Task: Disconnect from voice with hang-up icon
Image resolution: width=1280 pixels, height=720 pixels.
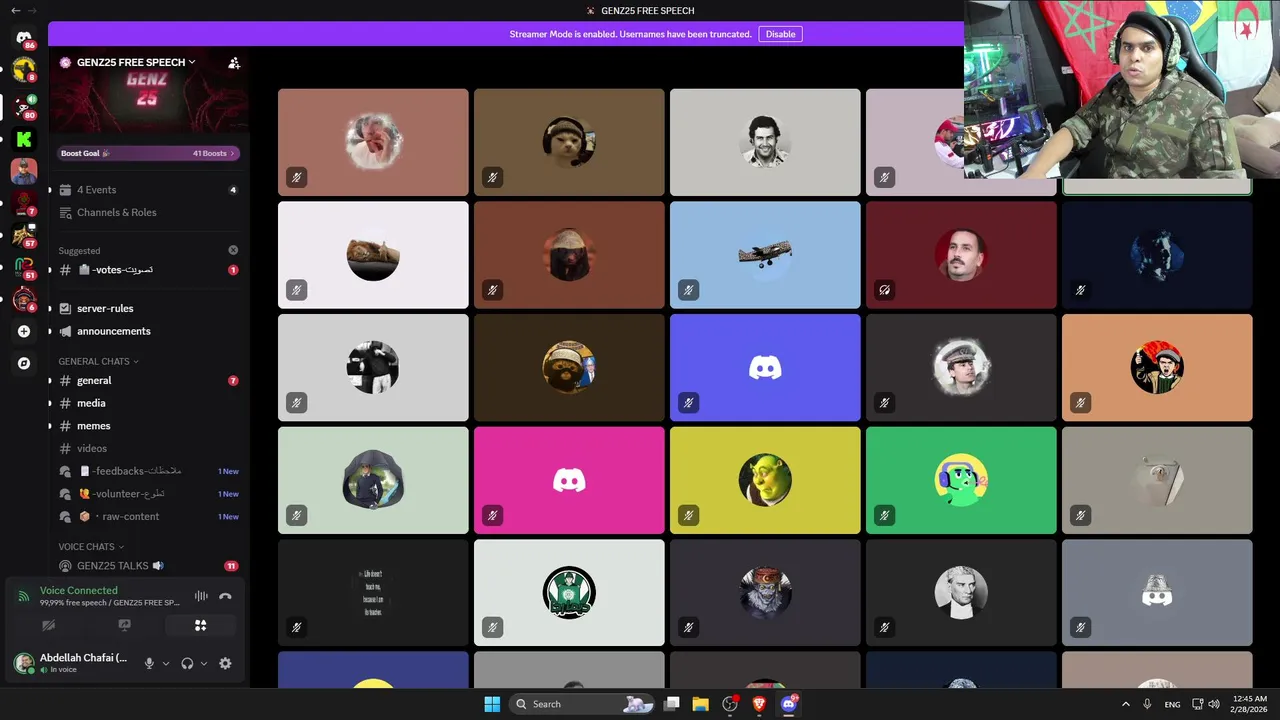Action: pyautogui.click(x=225, y=596)
